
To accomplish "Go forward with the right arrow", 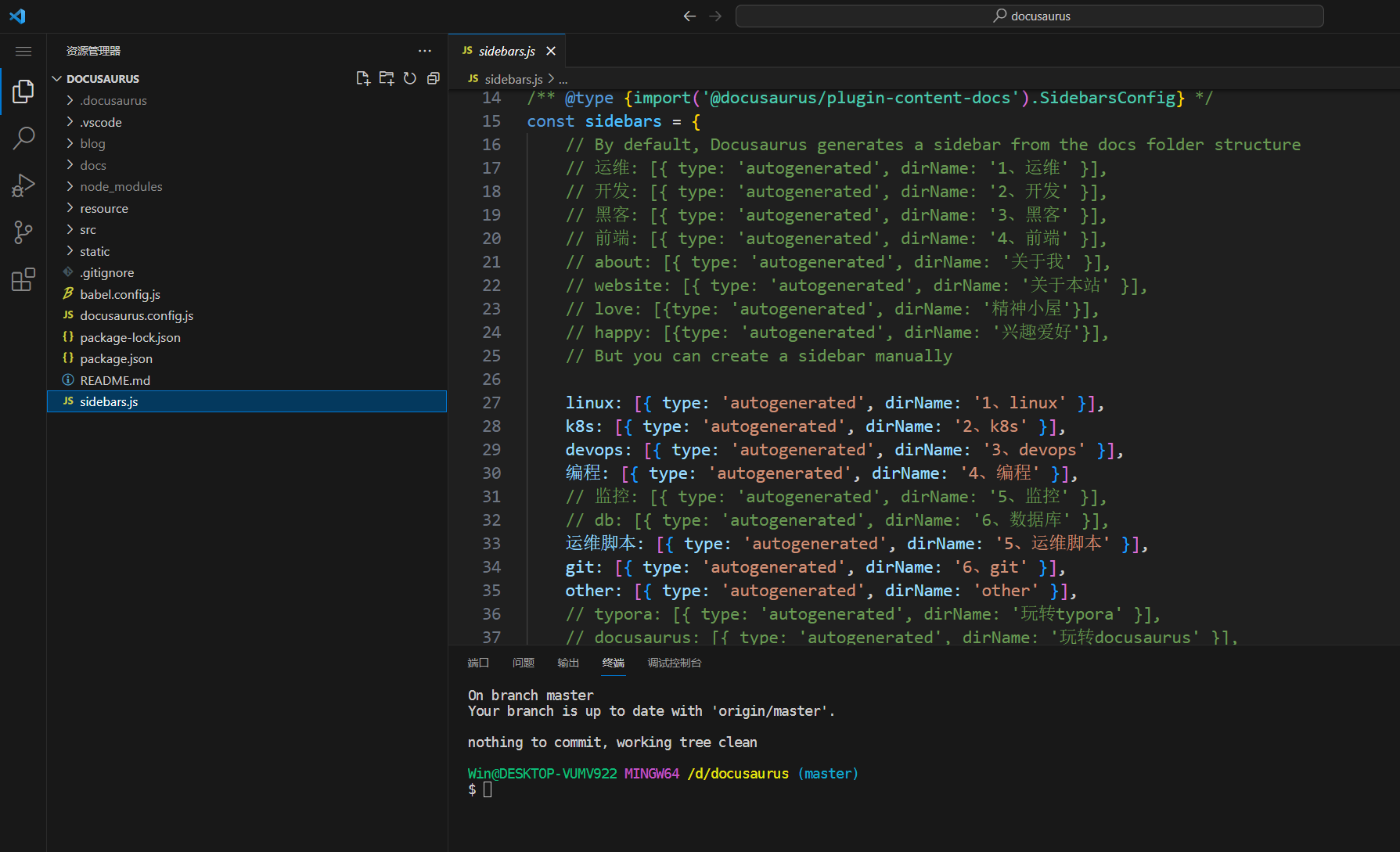I will coord(715,16).
